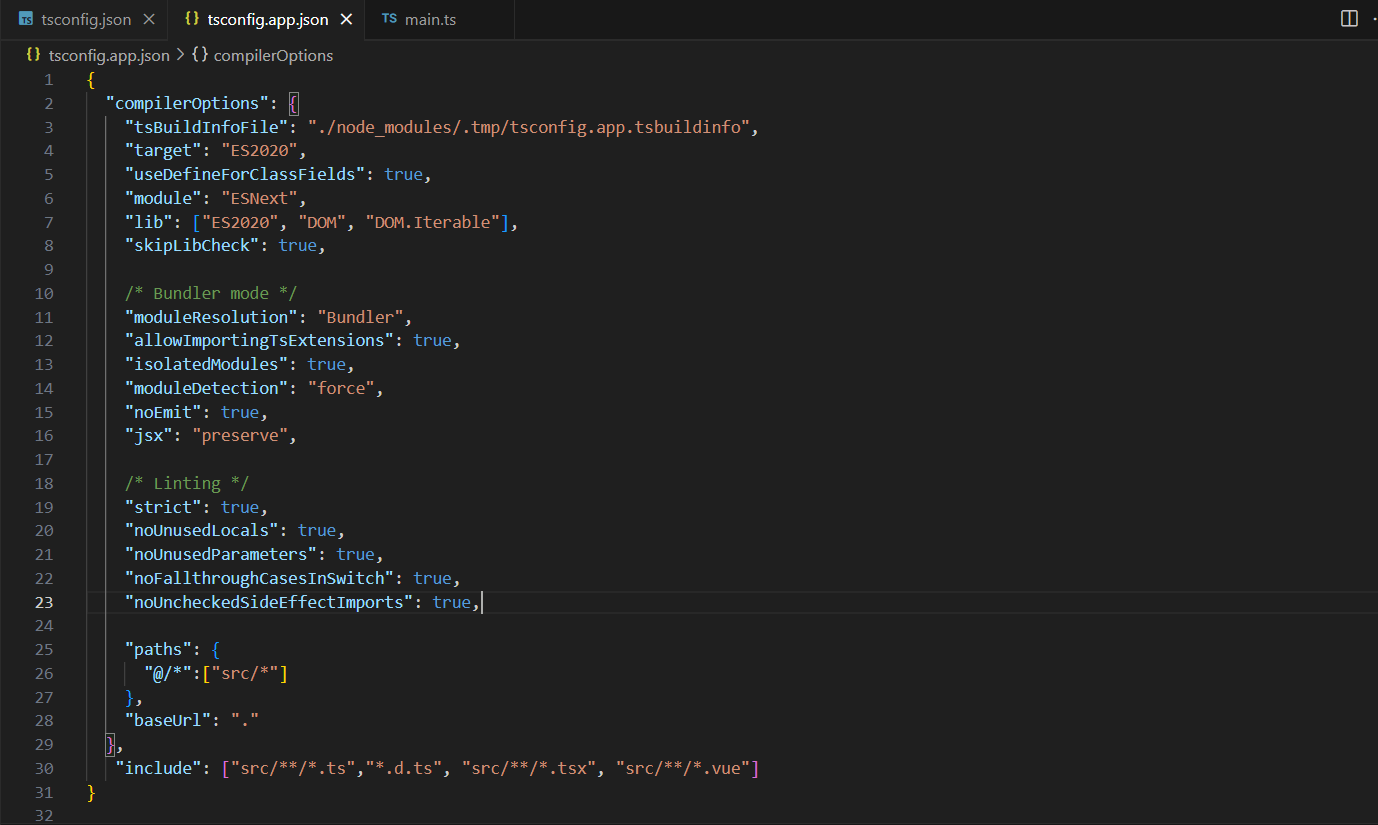Close the tsconfig.app.json tab
The image size is (1378, 825).
point(347,19)
